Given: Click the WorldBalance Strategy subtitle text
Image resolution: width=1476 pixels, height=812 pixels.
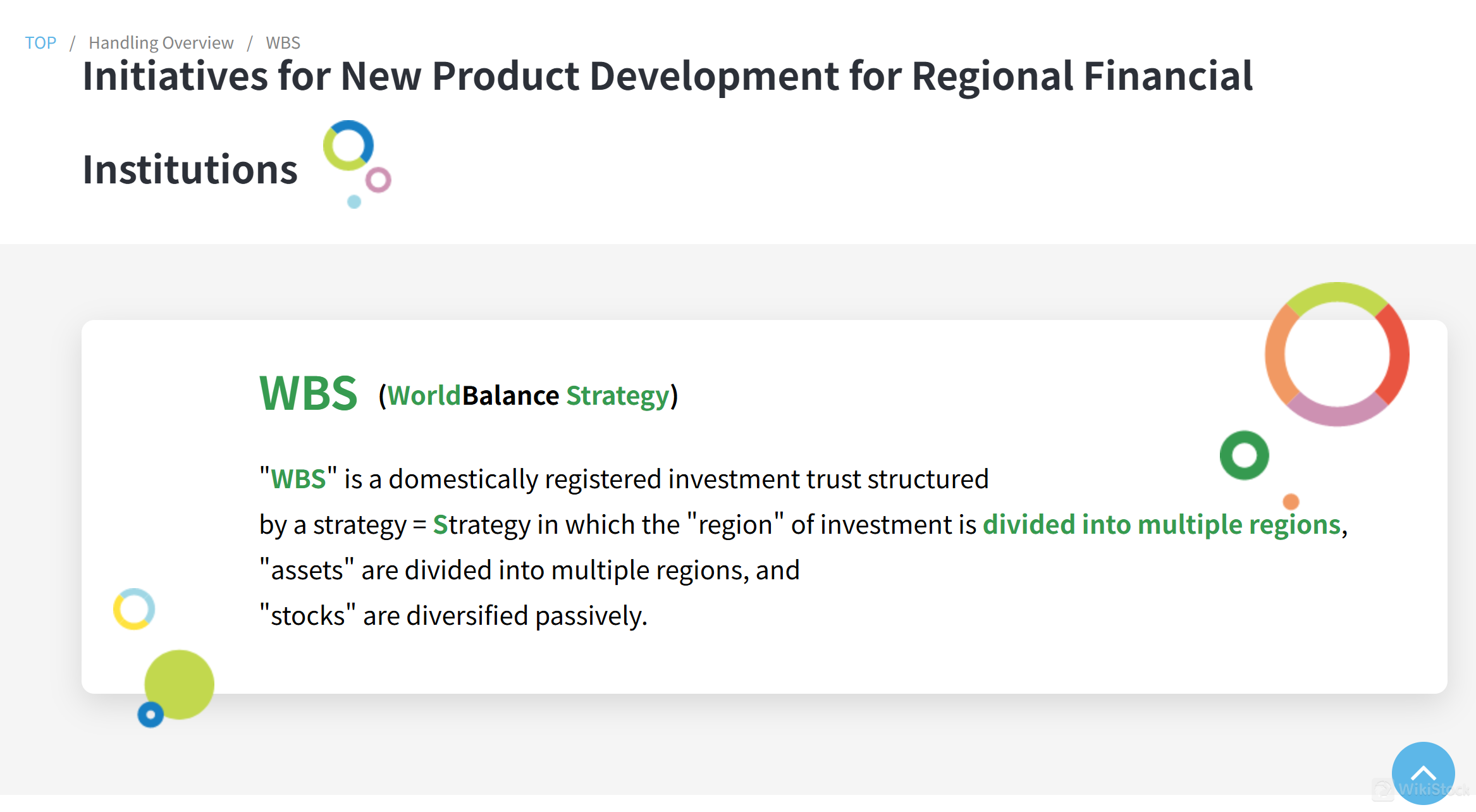Looking at the screenshot, I should 527,396.
